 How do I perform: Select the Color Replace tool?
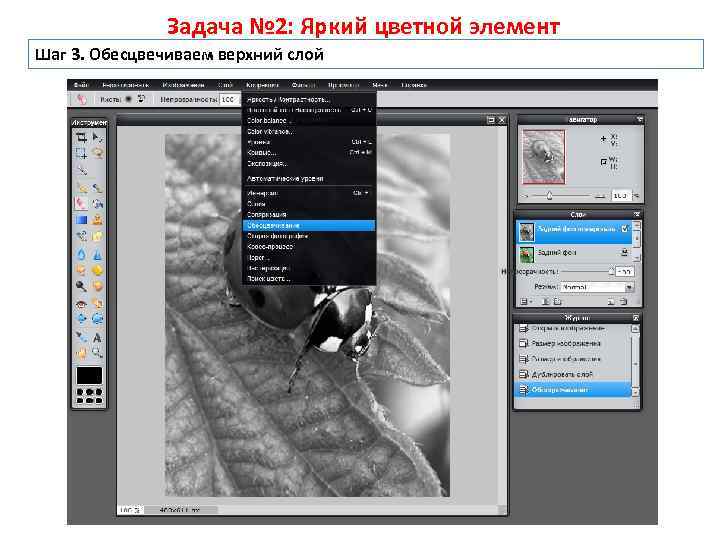pos(81,236)
